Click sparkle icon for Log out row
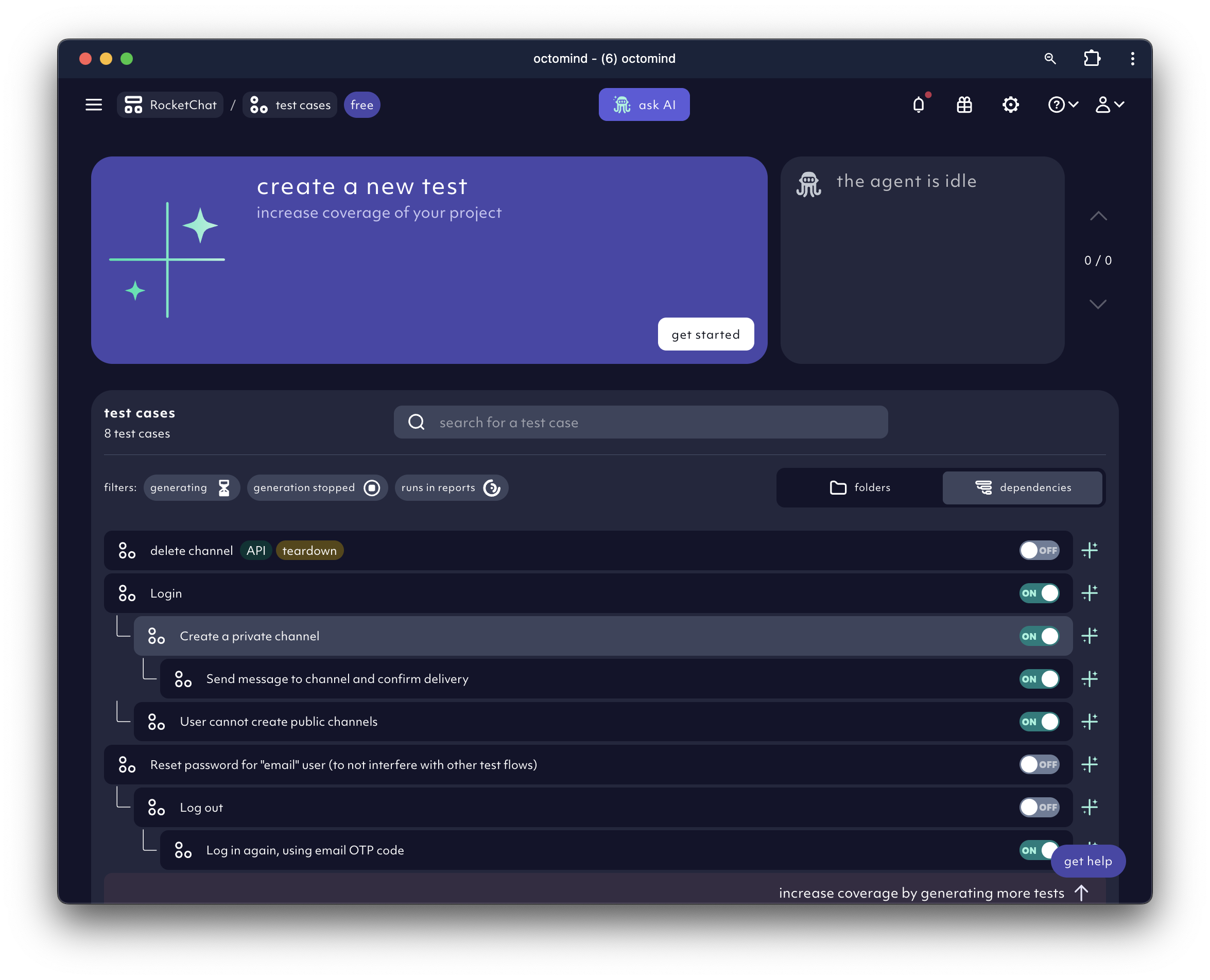This screenshot has height=980, width=1210. coord(1090,808)
